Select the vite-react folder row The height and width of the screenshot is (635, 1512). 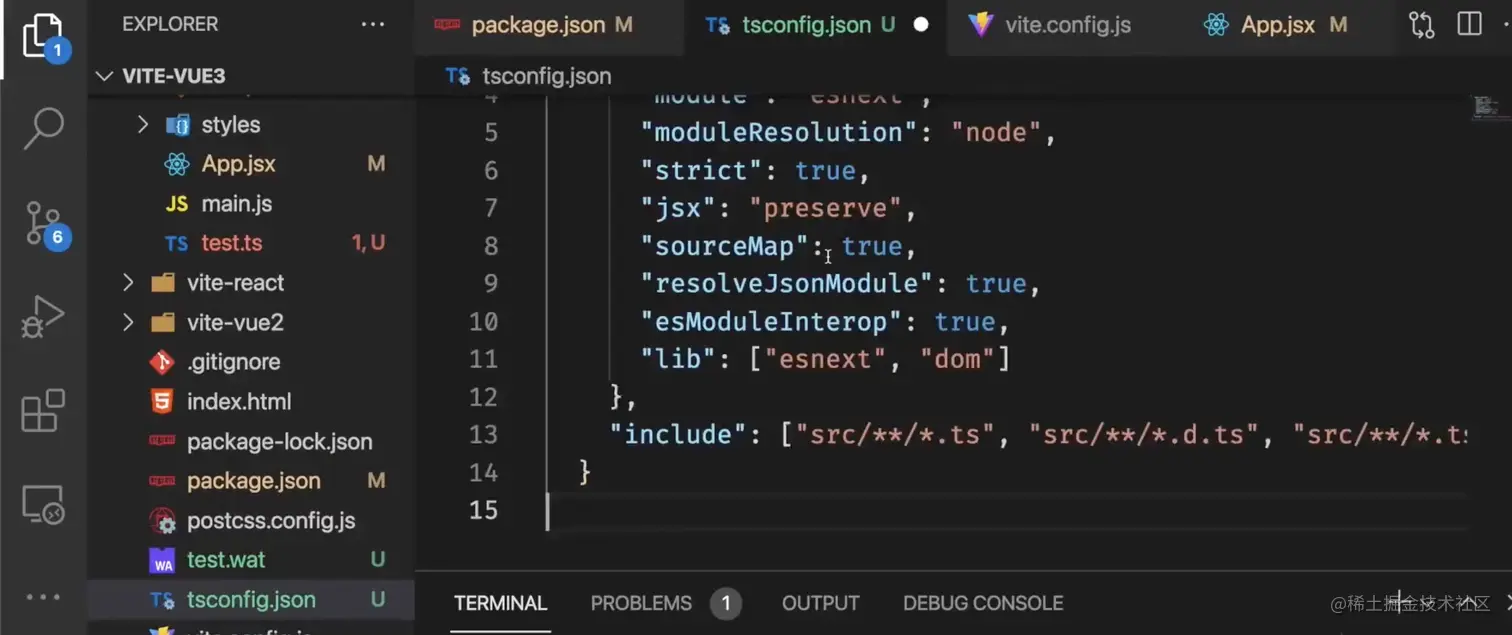(251, 283)
